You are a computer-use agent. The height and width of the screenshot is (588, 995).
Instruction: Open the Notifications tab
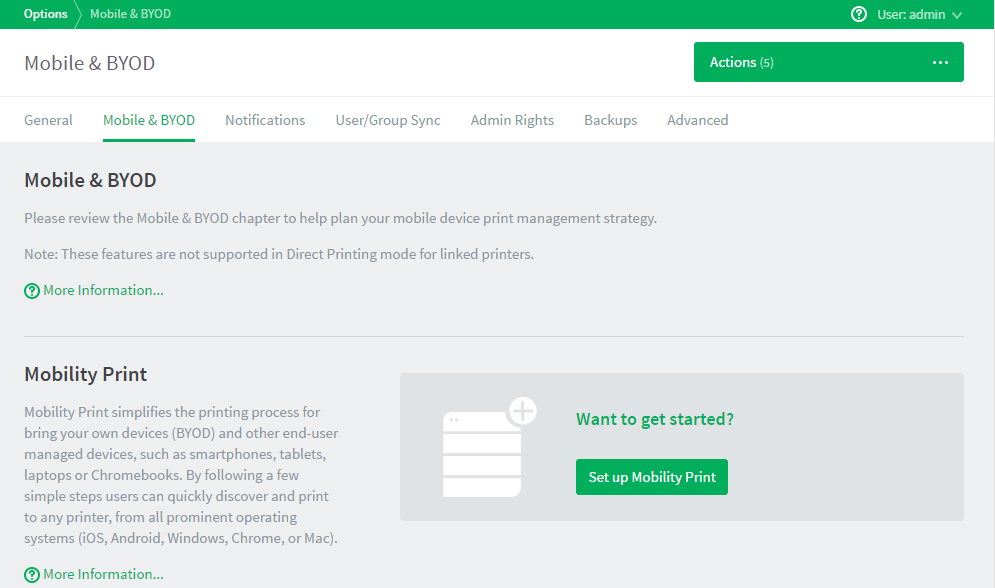pos(265,120)
